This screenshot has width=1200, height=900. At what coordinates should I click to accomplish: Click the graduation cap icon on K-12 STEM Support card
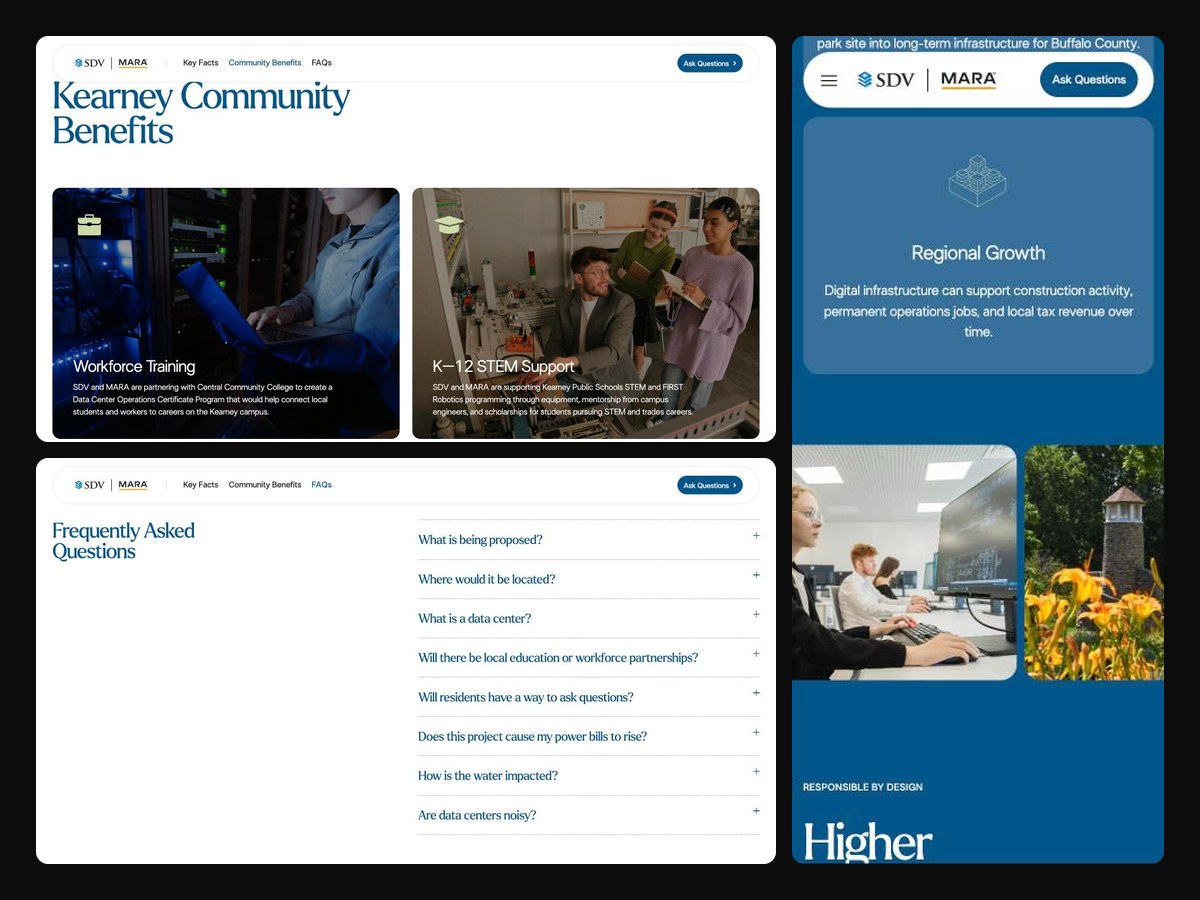pos(449,225)
